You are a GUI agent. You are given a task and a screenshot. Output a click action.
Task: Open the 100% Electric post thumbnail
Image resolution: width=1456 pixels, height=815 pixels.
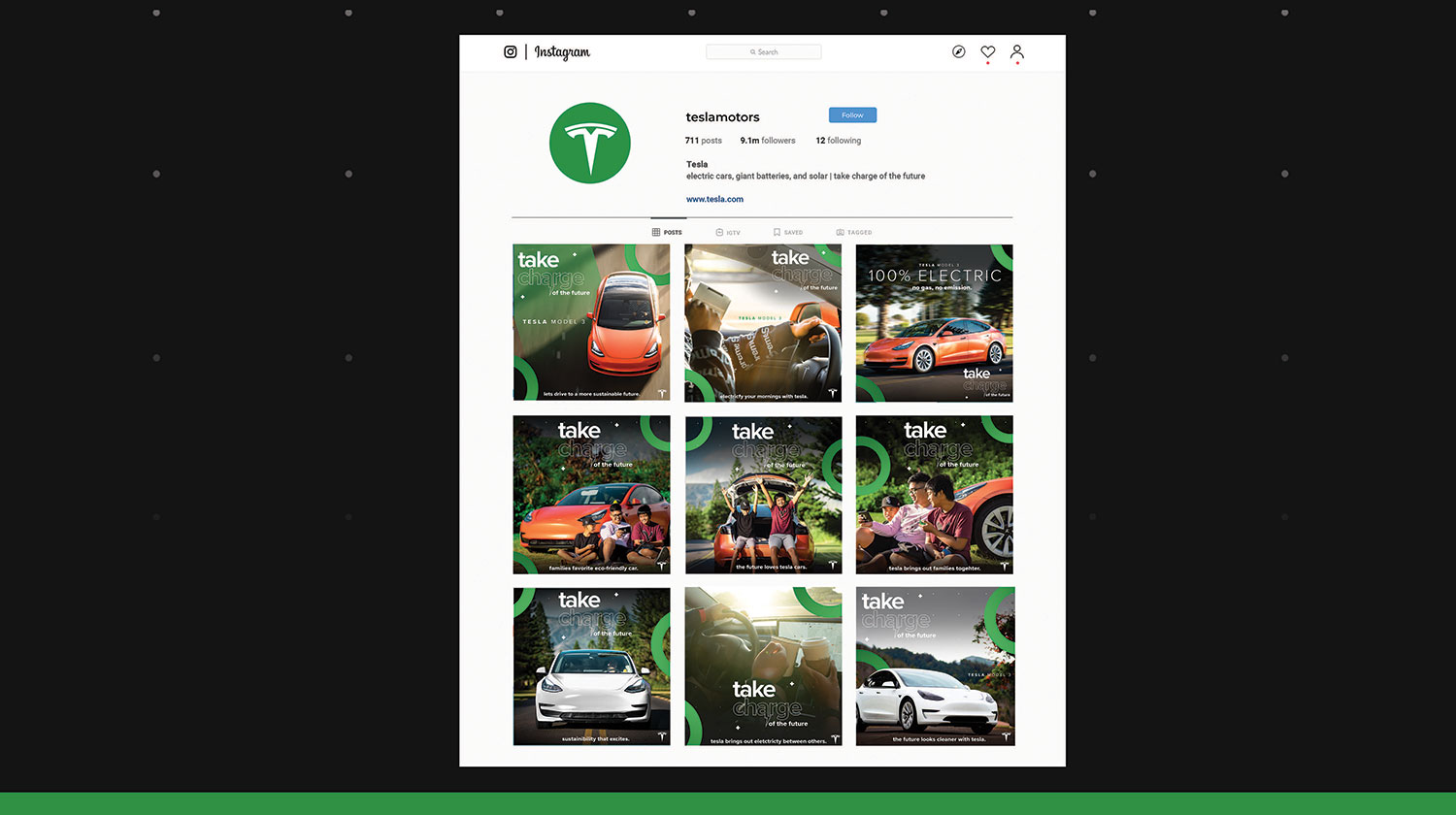tap(934, 323)
